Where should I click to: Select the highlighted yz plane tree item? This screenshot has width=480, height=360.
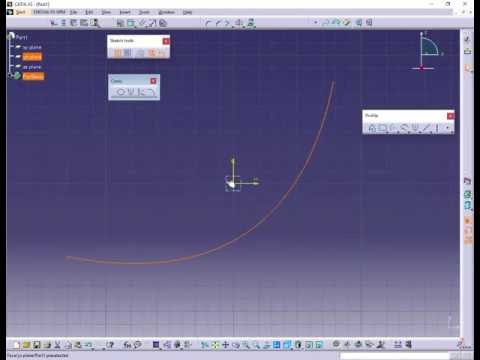pyautogui.click(x=32, y=57)
